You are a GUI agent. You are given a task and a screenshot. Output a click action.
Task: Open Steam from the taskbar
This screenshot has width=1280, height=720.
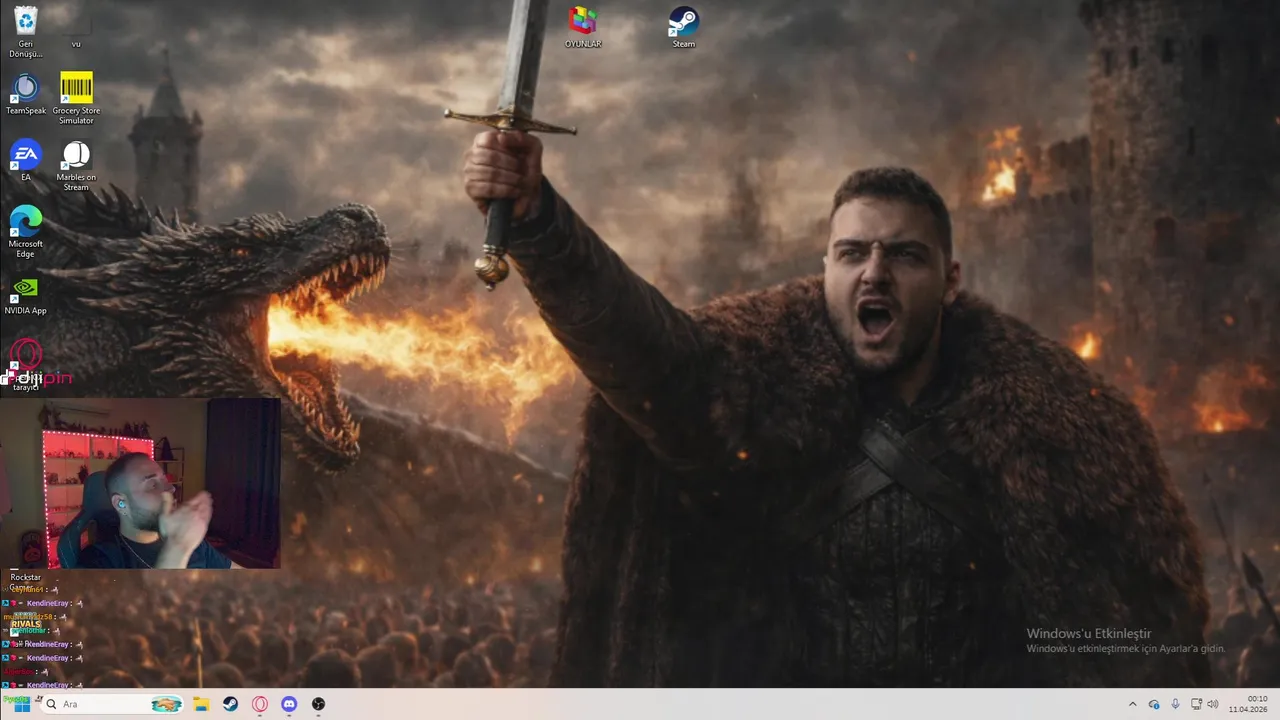[230, 704]
